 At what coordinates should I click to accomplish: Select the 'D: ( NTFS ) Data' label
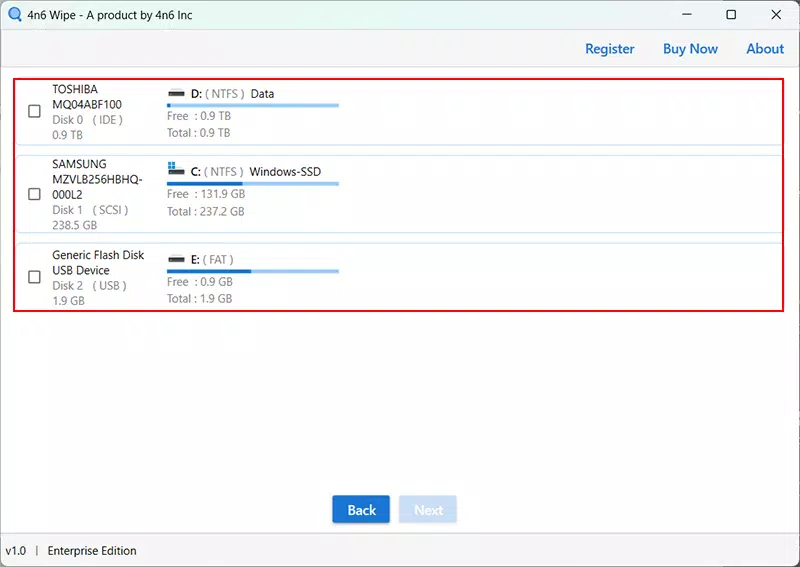(232, 94)
